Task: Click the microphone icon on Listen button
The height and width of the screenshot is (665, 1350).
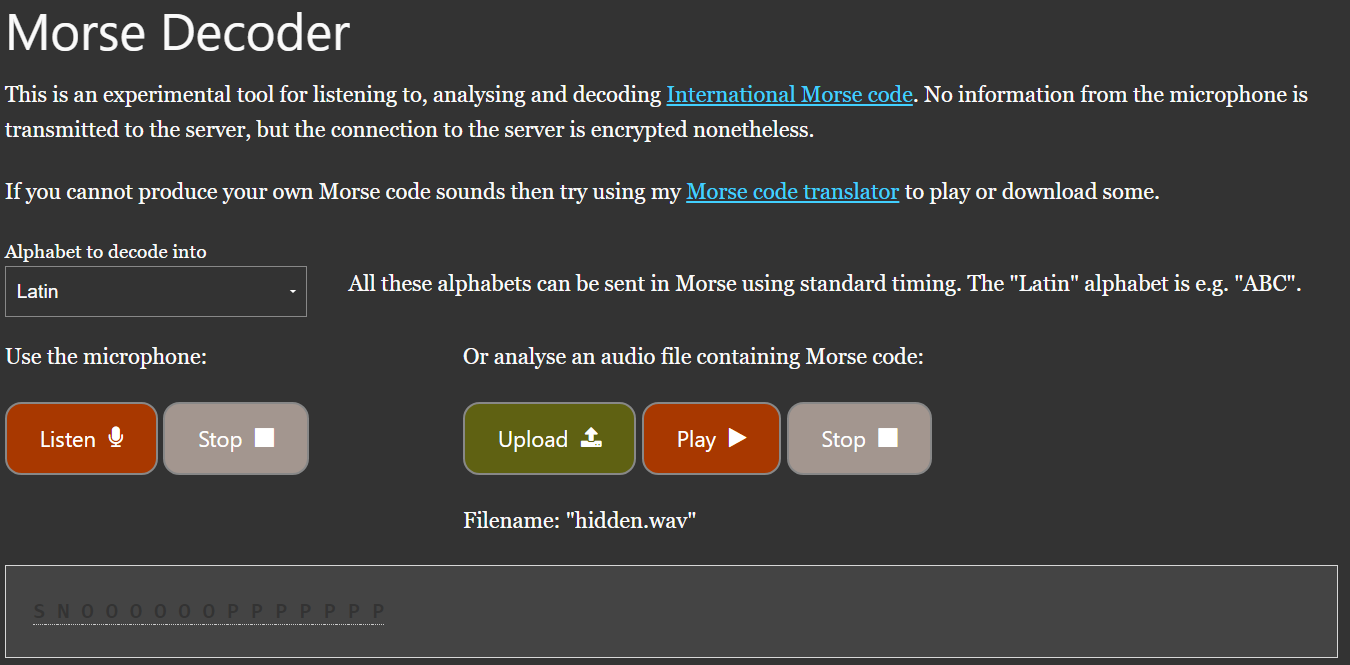Action: coord(116,438)
